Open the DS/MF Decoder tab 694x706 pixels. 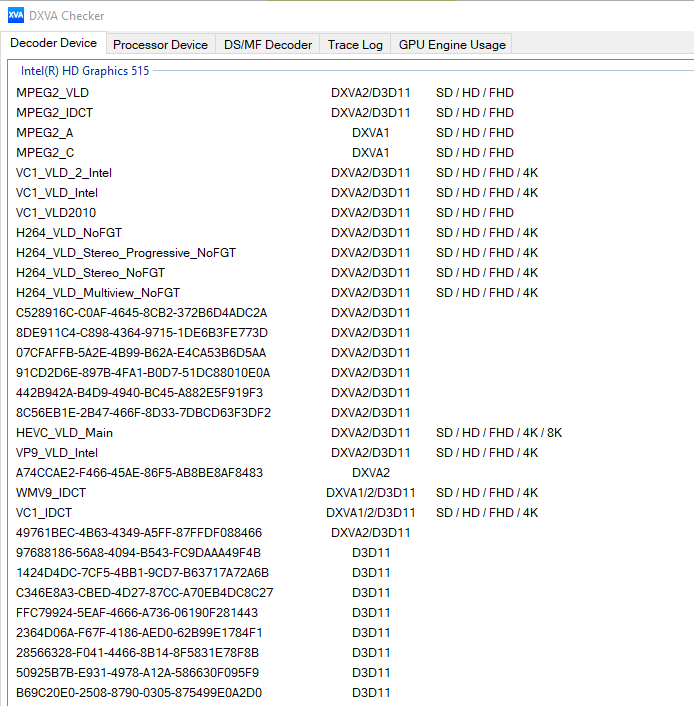[268, 44]
